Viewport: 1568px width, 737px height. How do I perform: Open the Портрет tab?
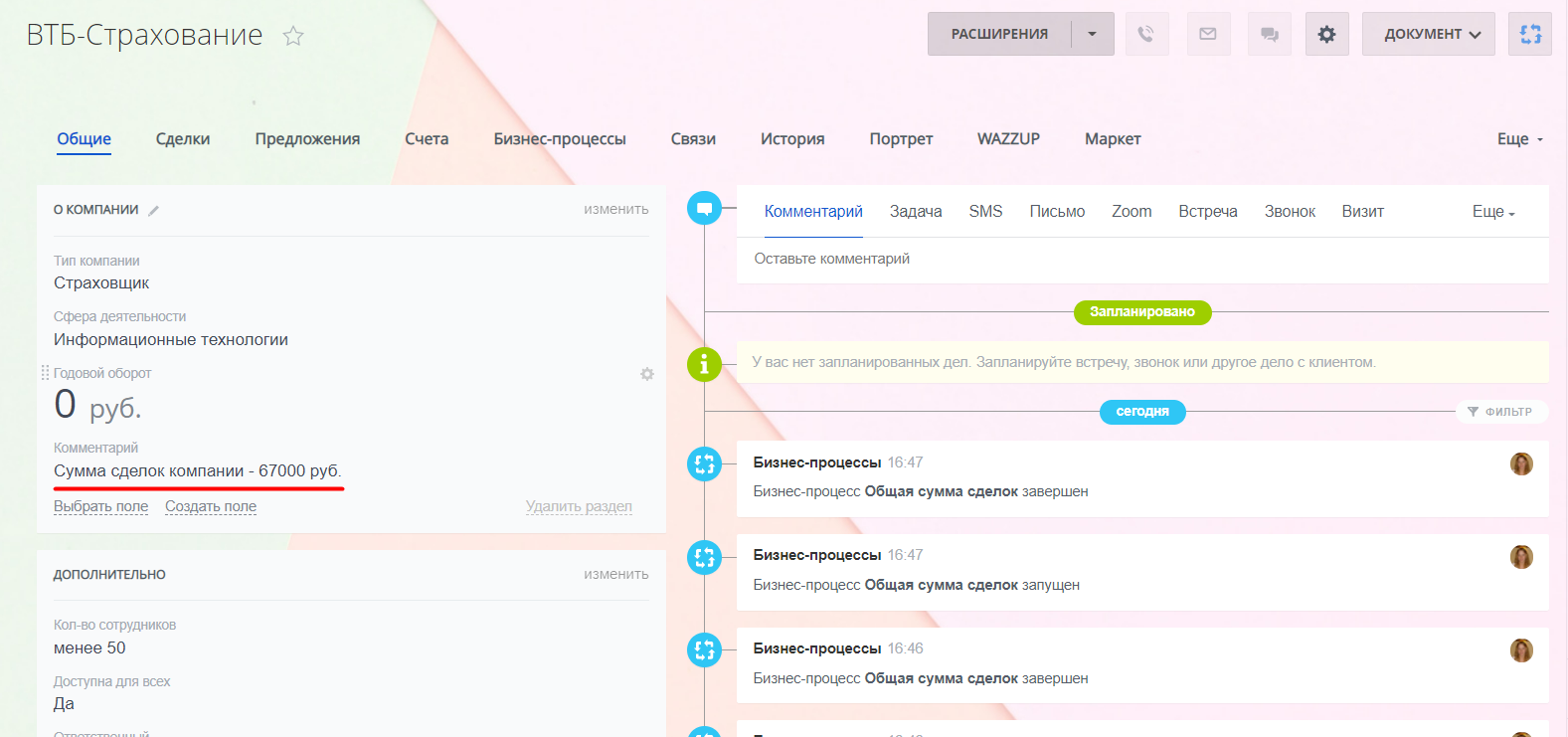click(901, 139)
